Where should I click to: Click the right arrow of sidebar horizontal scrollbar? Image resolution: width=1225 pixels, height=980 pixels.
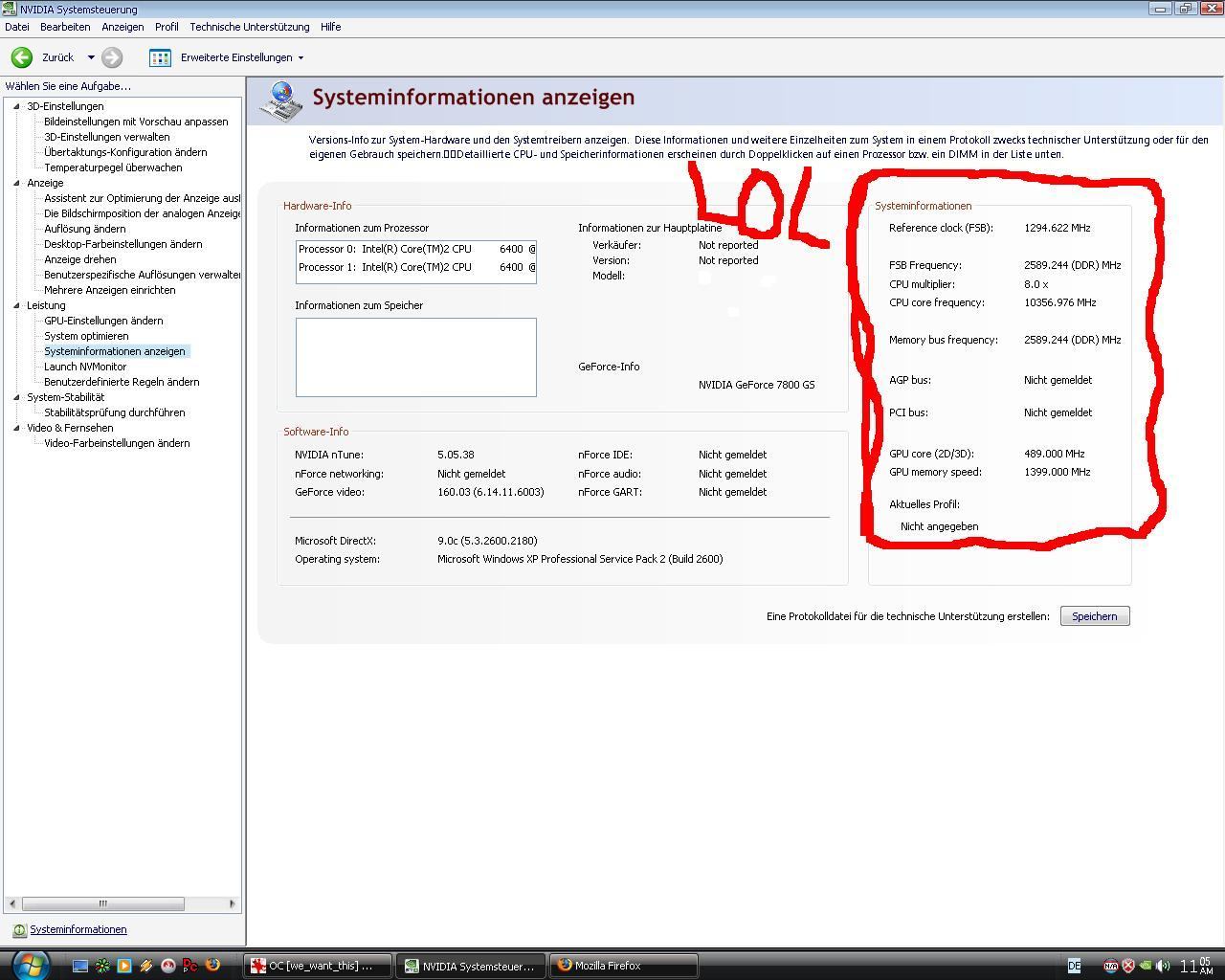point(232,903)
